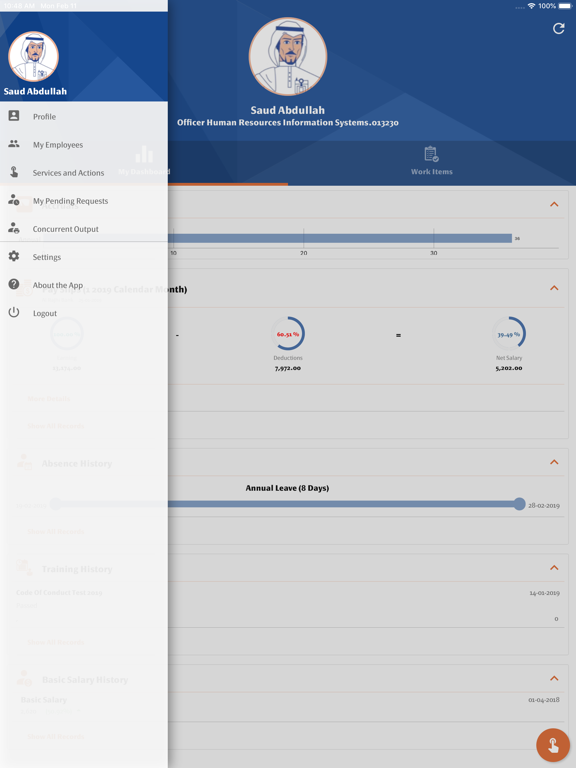Screen dimensions: 576x768
Task: Open the Profile menu item
Action: point(84,116)
